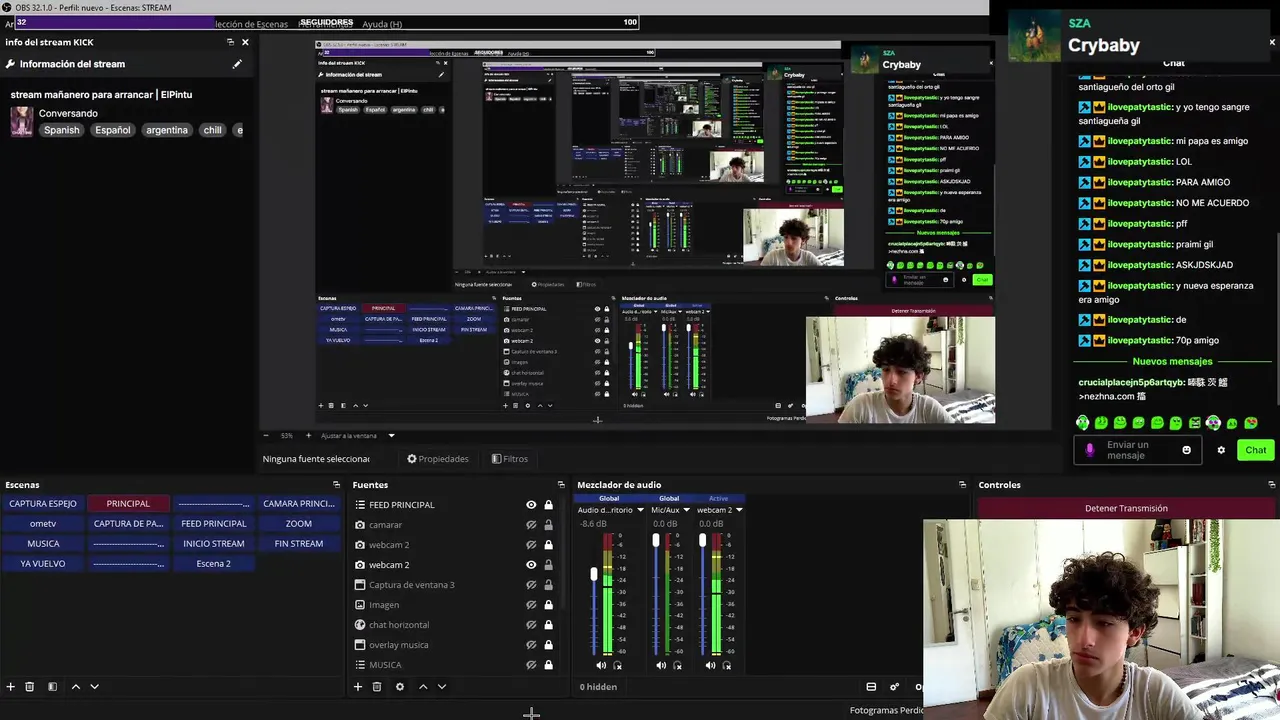Toggle lock on camarar source
Screen dimensions: 1280x720
point(548,525)
